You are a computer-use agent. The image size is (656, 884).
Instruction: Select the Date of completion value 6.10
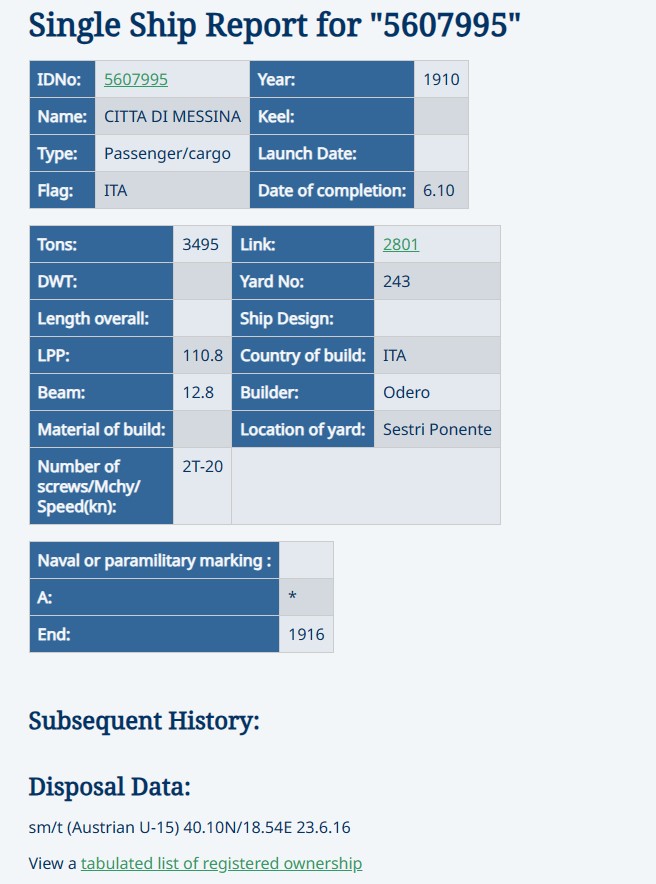(439, 190)
